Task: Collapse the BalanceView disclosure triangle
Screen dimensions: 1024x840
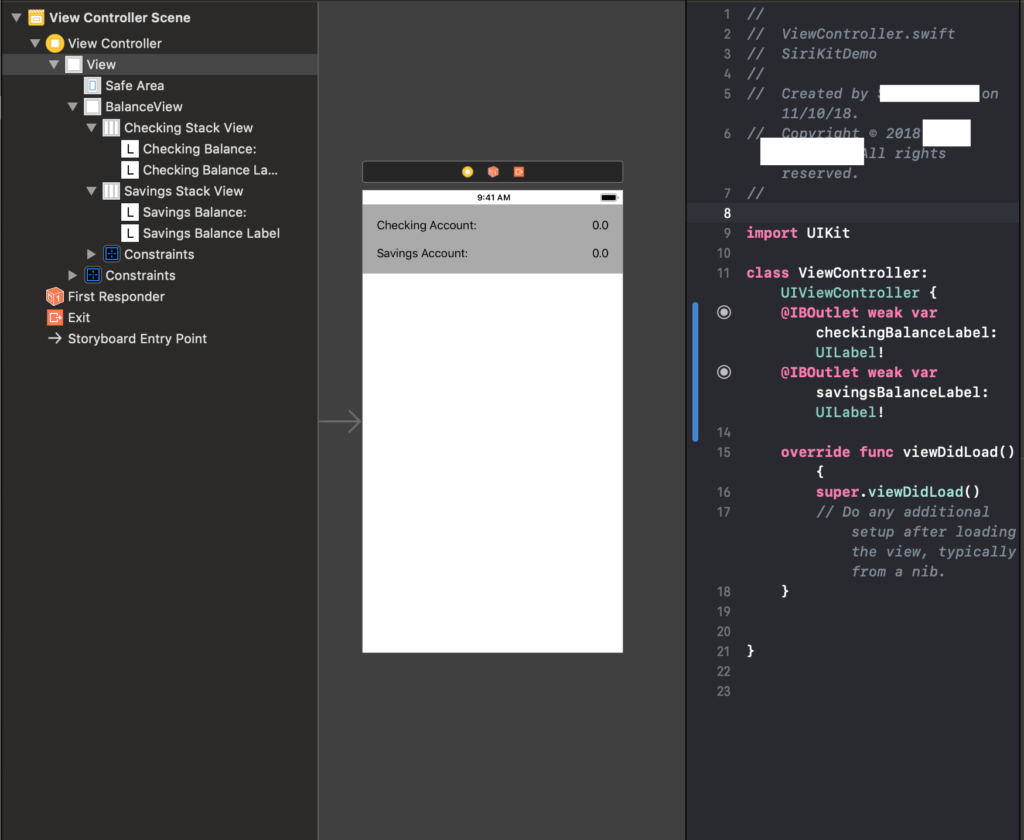Action: [73, 107]
